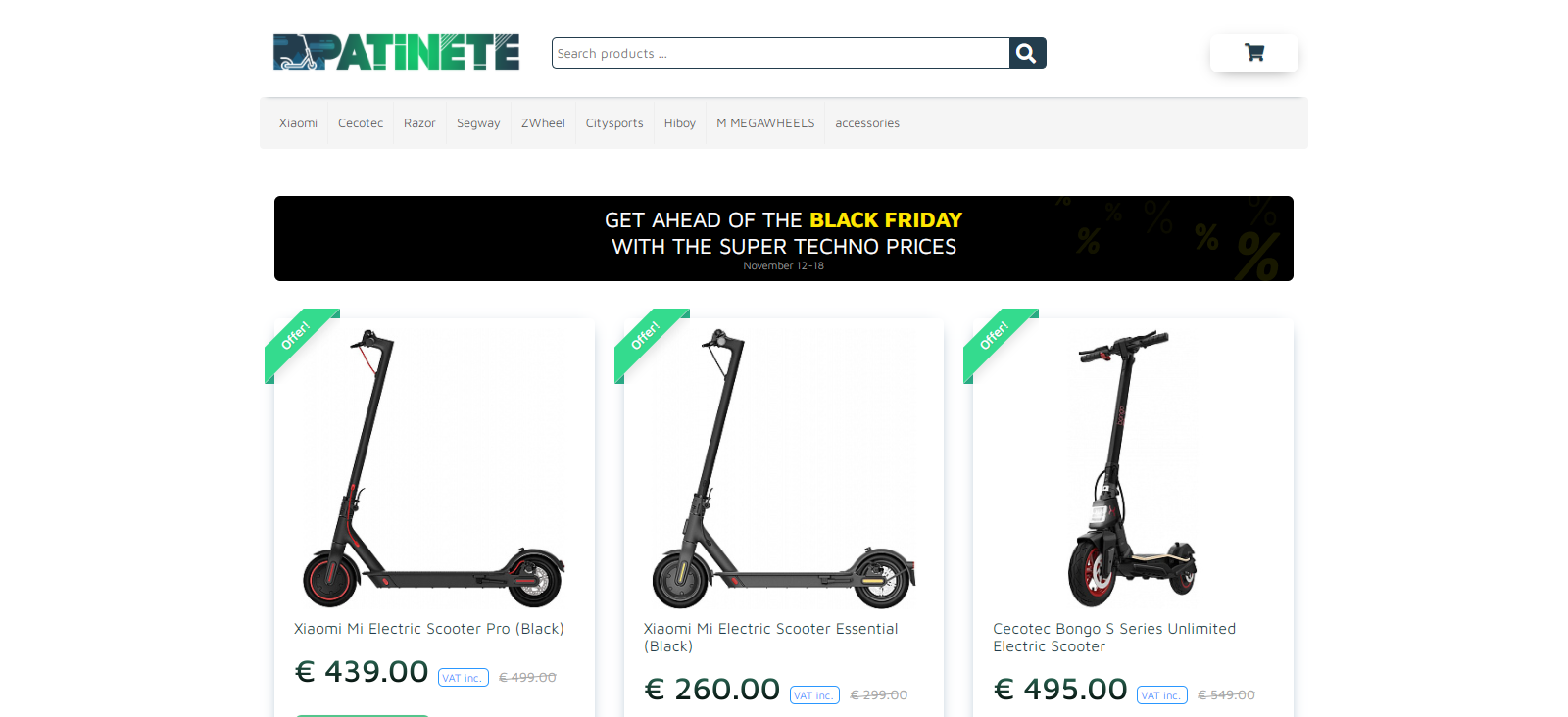Open the Cecotec category
The height and width of the screenshot is (717, 1568).
click(361, 123)
